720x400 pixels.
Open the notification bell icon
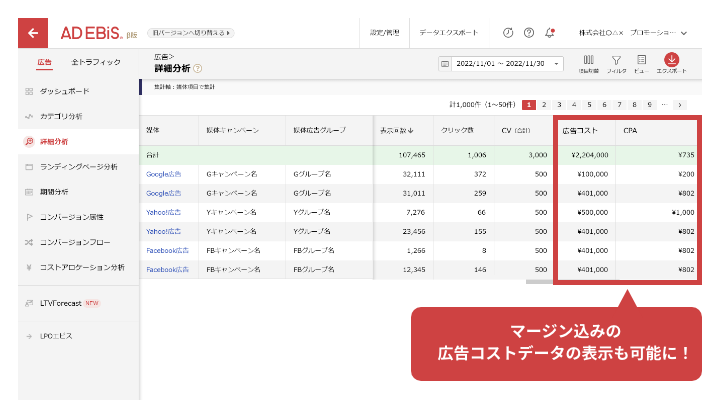tap(551, 33)
